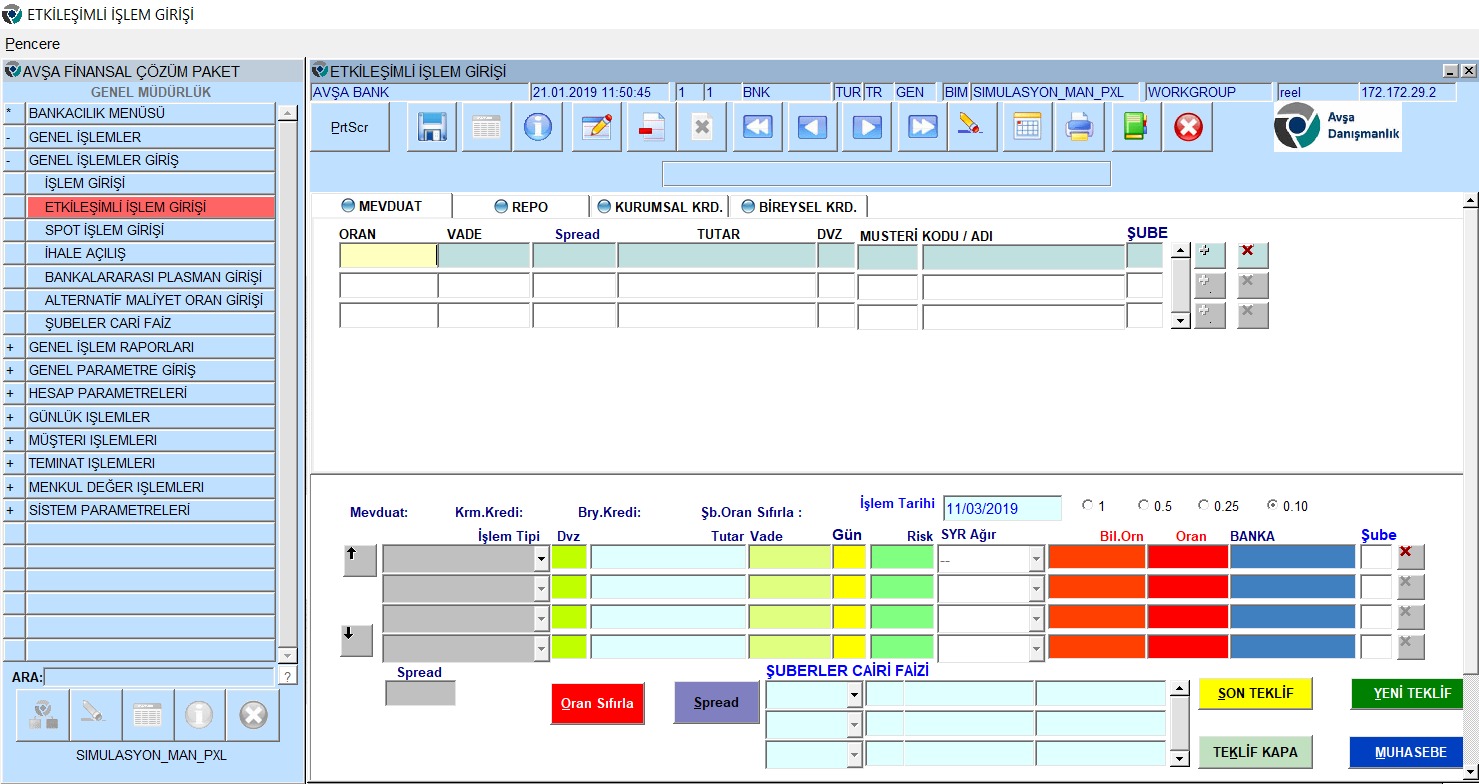
Task: Click the green book help icon
Action: click(x=1136, y=127)
